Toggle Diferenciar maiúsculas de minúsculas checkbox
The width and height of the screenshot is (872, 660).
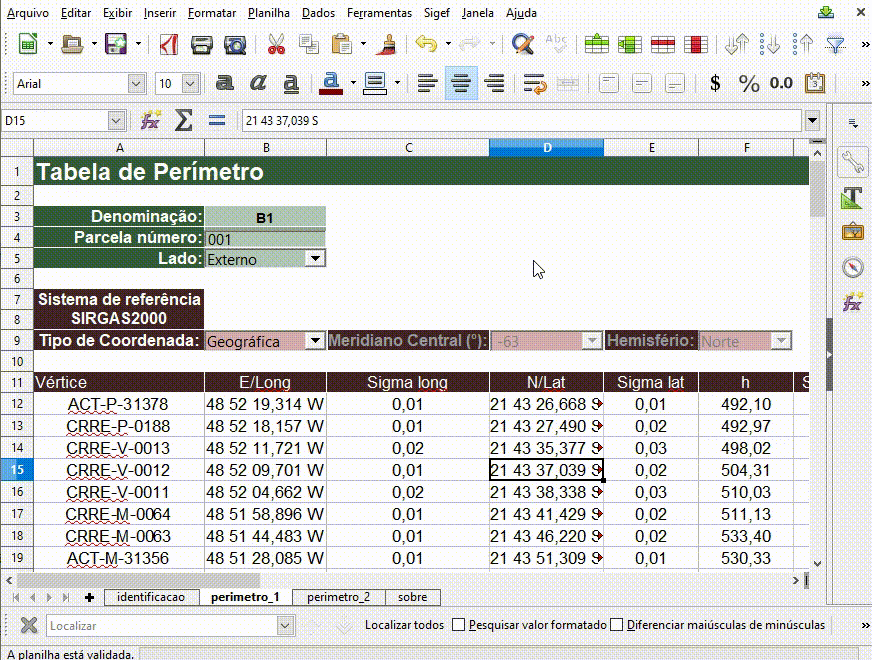coord(617,625)
